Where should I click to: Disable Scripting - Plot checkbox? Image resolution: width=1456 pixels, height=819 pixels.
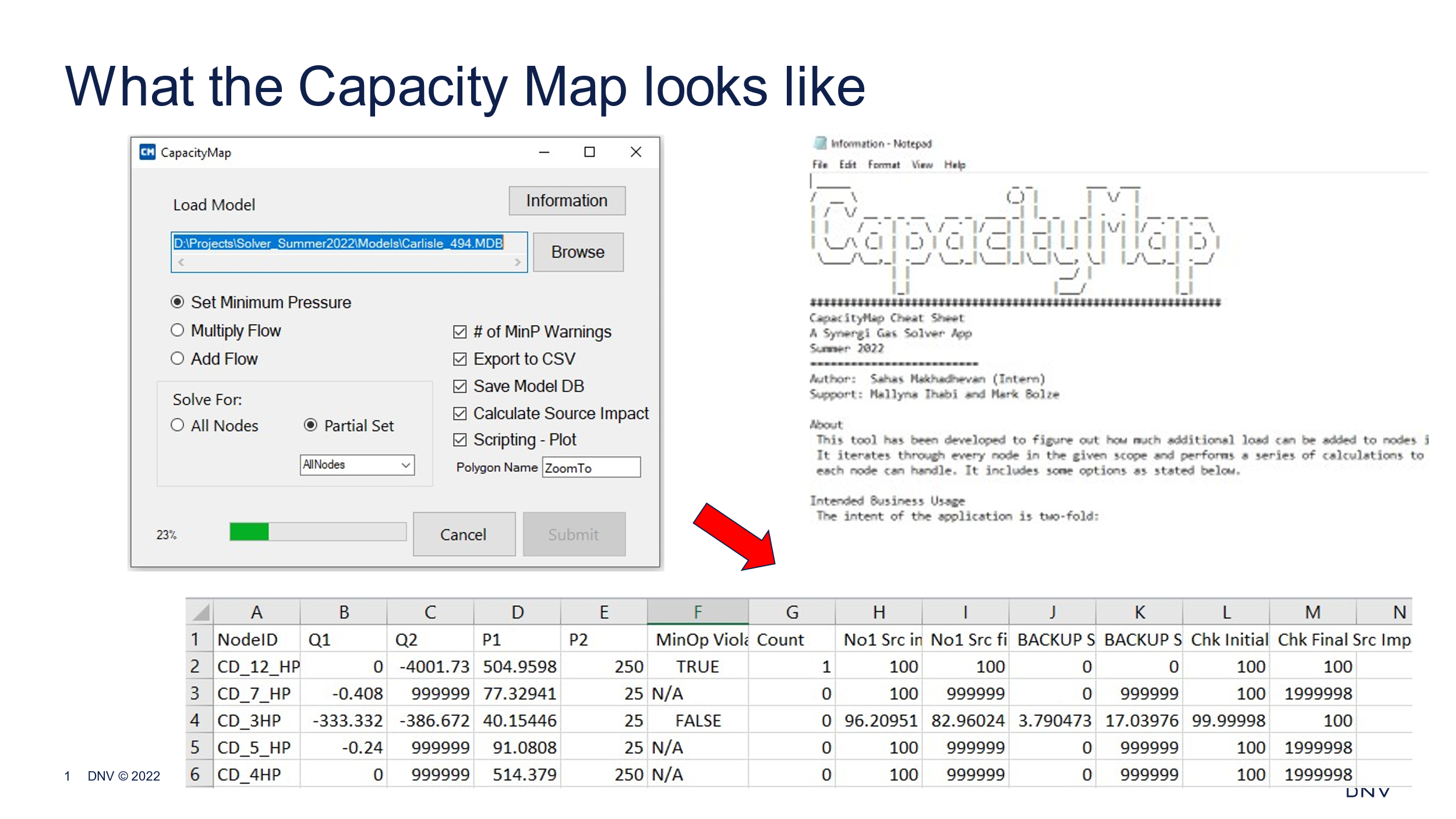click(x=460, y=440)
